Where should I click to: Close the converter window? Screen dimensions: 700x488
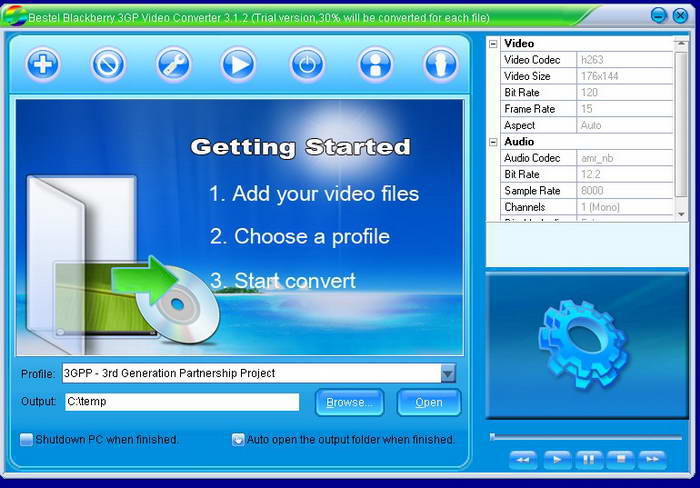(x=680, y=16)
